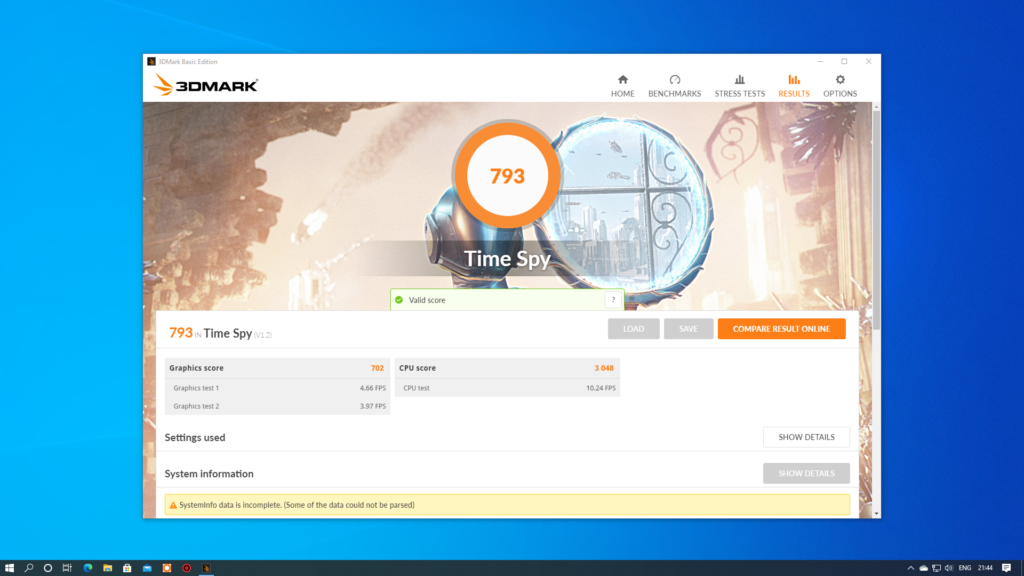Open the volume control in the tray

coord(949,568)
